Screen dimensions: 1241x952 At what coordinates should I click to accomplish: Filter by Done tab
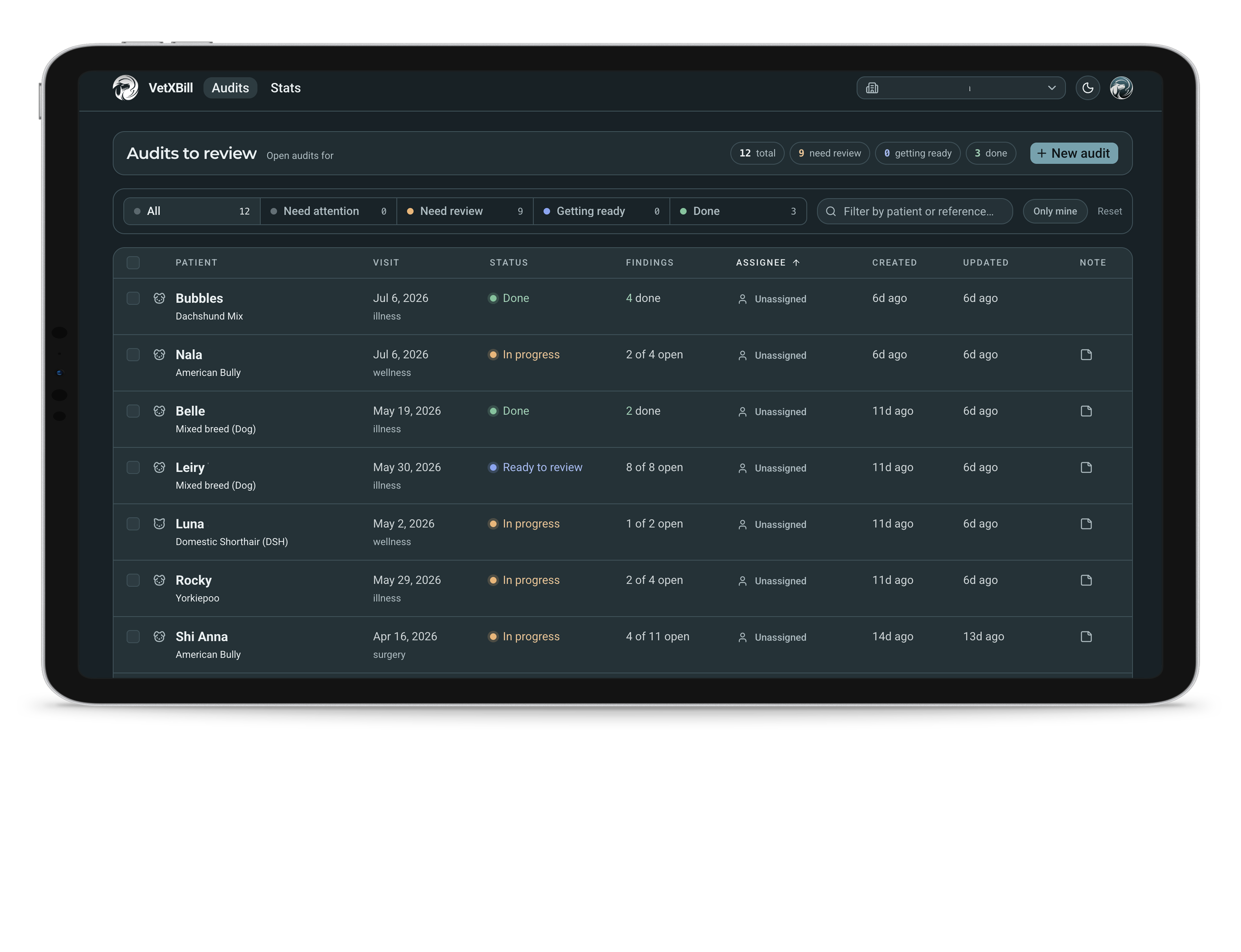click(x=738, y=211)
